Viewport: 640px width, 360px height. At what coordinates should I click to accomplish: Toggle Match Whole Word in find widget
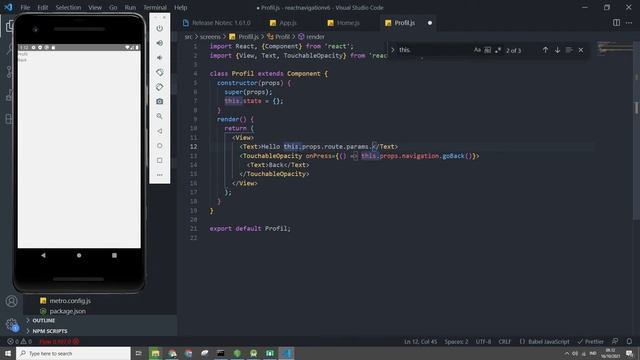[487, 50]
